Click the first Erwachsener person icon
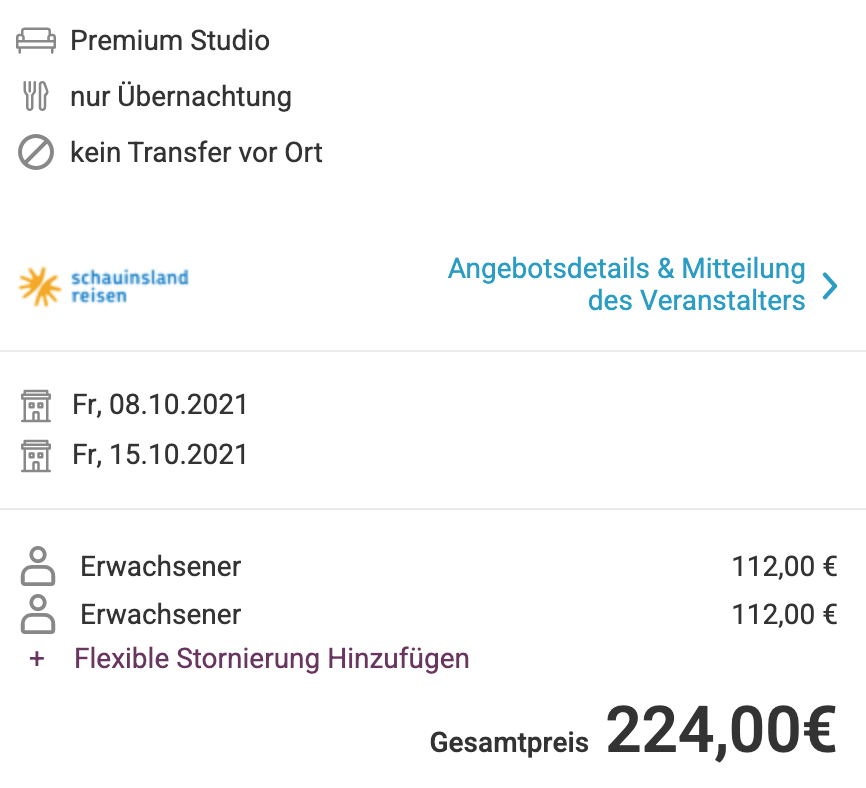The image size is (866, 788). point(38,567)
